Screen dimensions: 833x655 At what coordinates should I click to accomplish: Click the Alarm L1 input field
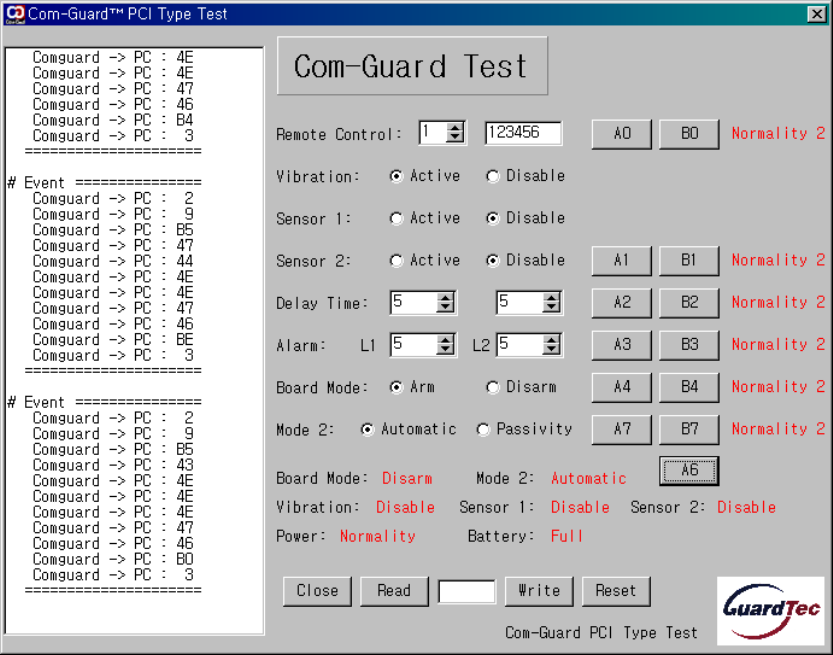pos(413,345)
